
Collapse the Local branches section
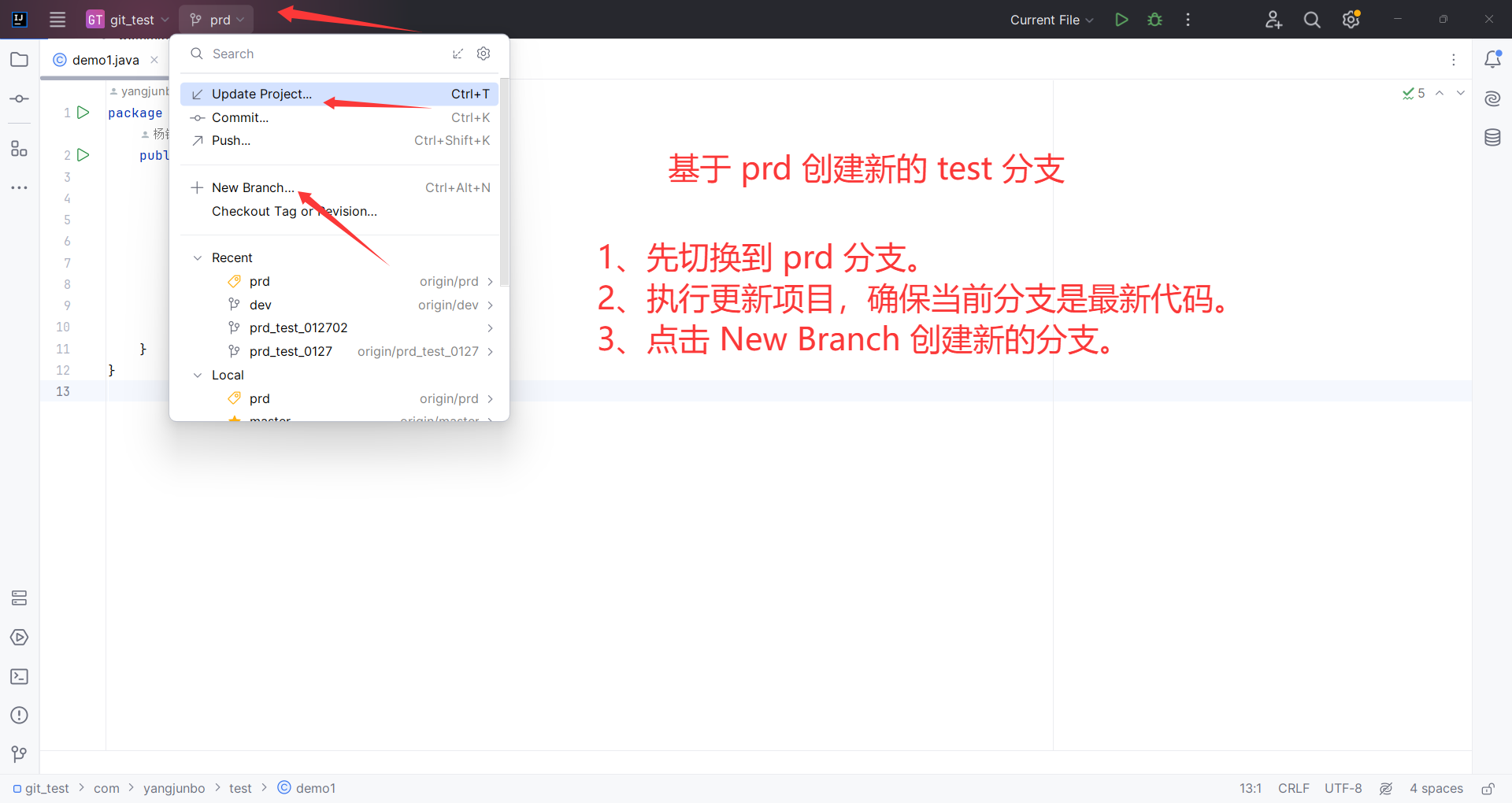point(198,375)
